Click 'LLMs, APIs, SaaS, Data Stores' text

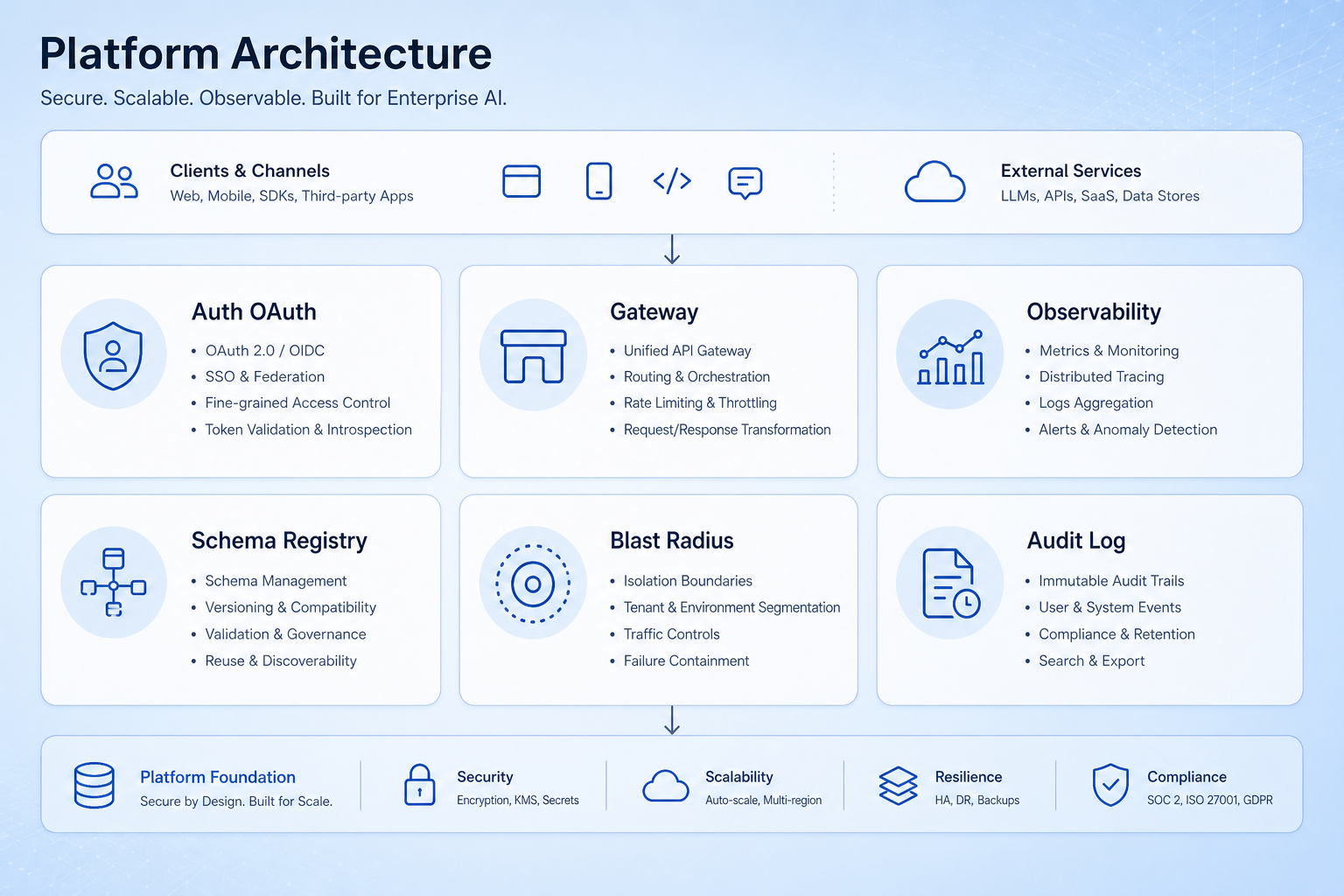pyautogui.click(x=1100, y=196)
